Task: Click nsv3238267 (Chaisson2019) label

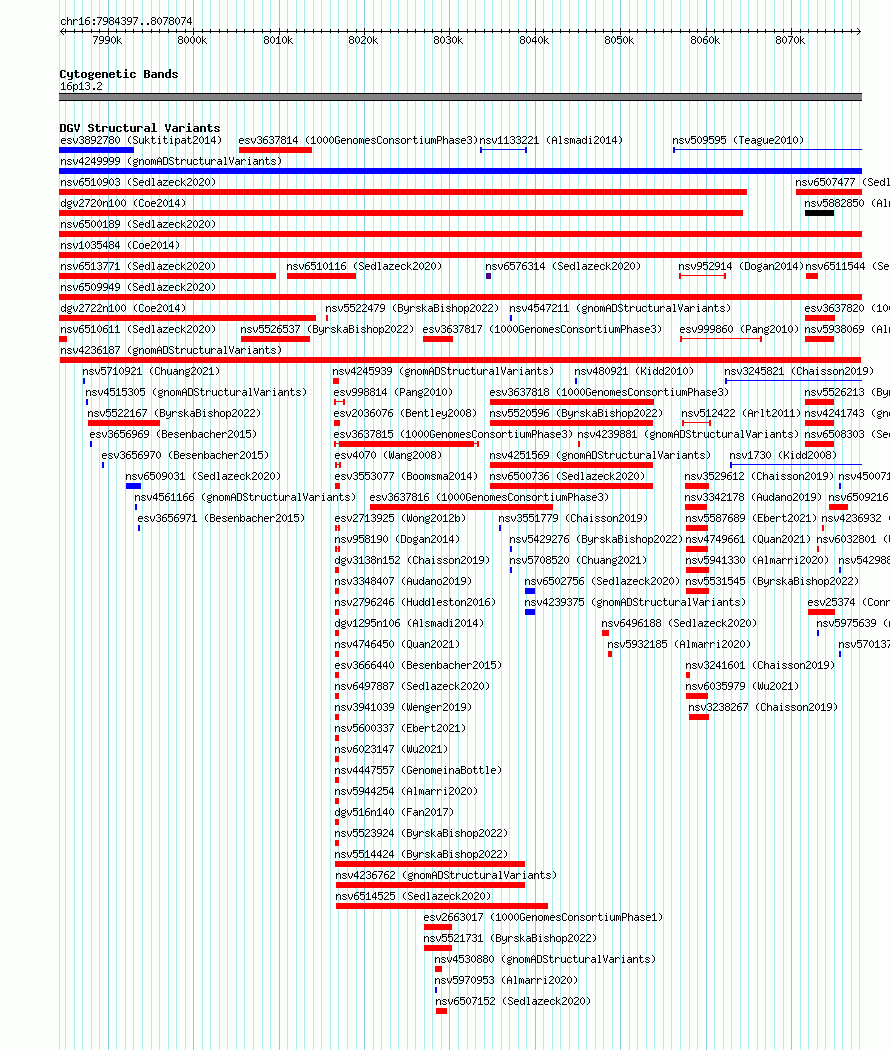Action: pyautogui.click(x=763, y=707)
